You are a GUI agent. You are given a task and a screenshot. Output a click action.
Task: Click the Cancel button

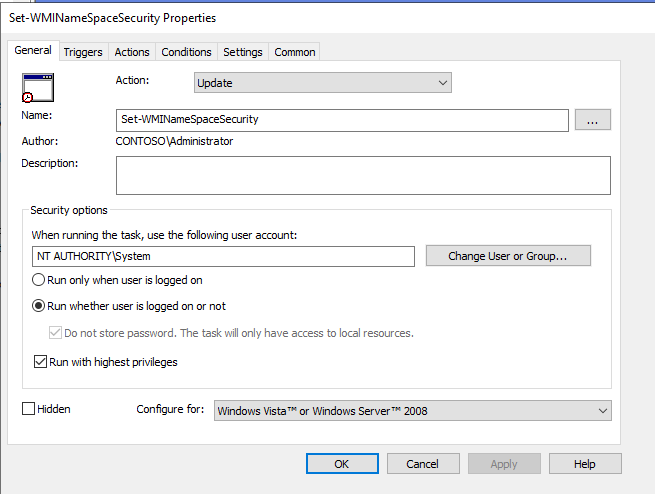[421, 464]
